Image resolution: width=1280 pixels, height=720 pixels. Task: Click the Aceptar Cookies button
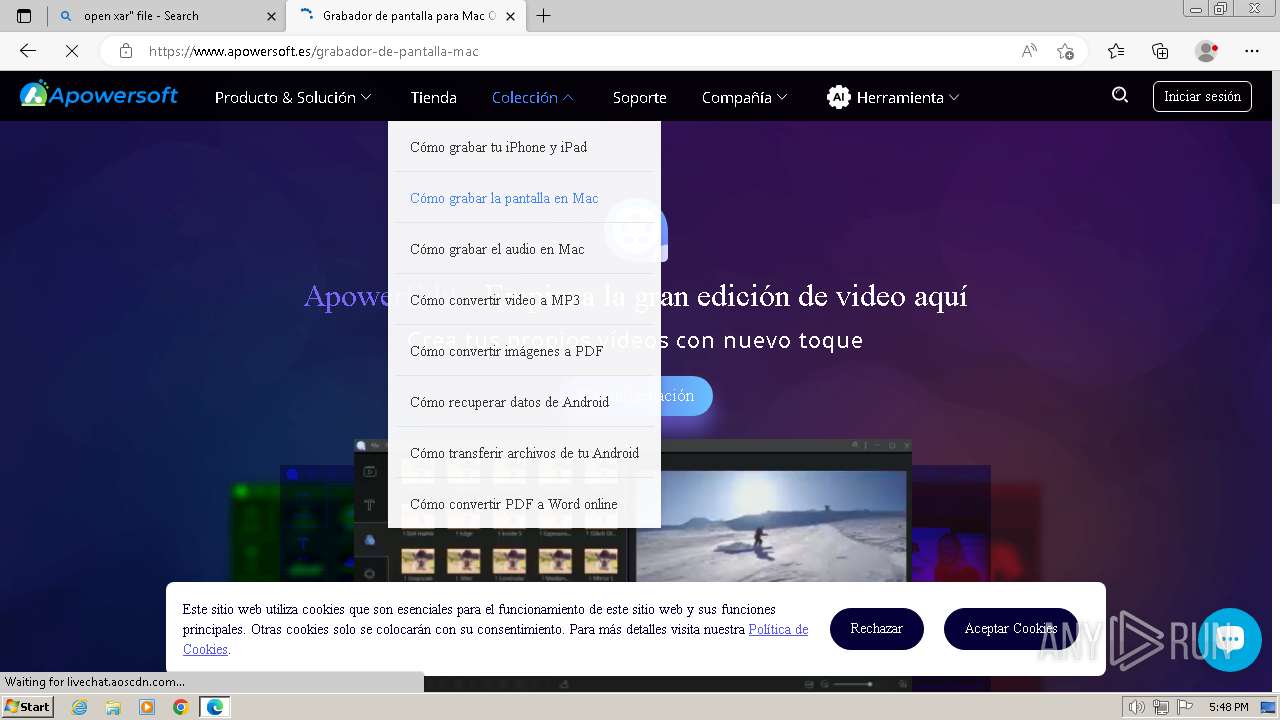click(1011, 629)
